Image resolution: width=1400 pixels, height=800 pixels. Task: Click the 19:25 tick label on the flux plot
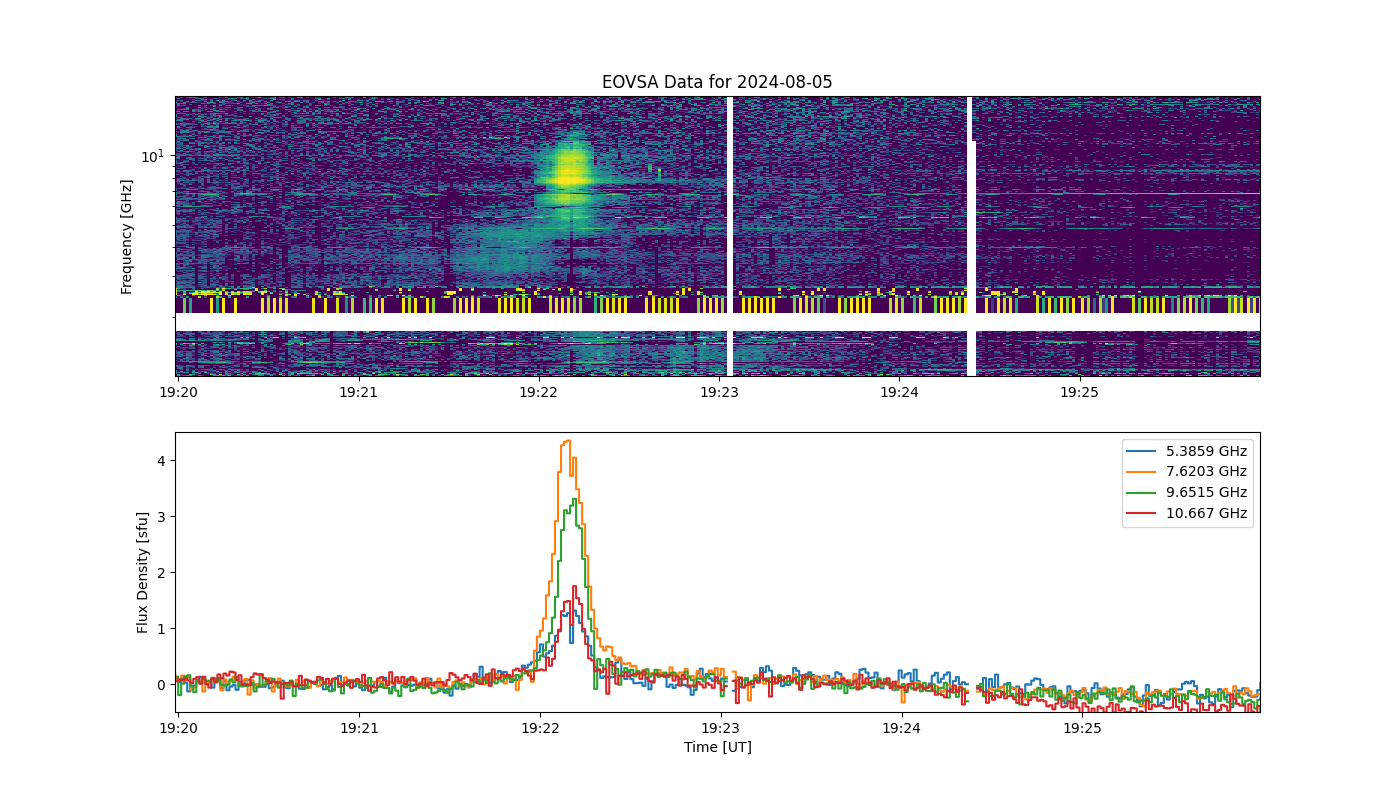click(x=1080, y=728)
